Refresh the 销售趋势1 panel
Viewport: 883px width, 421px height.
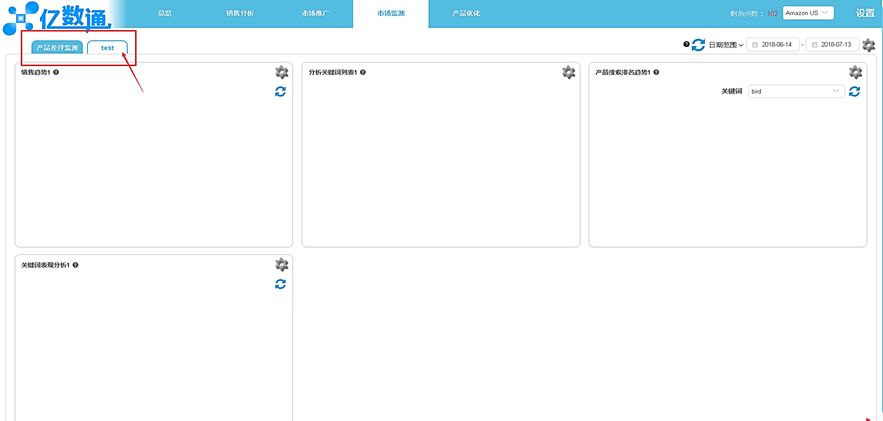(280, 91)
